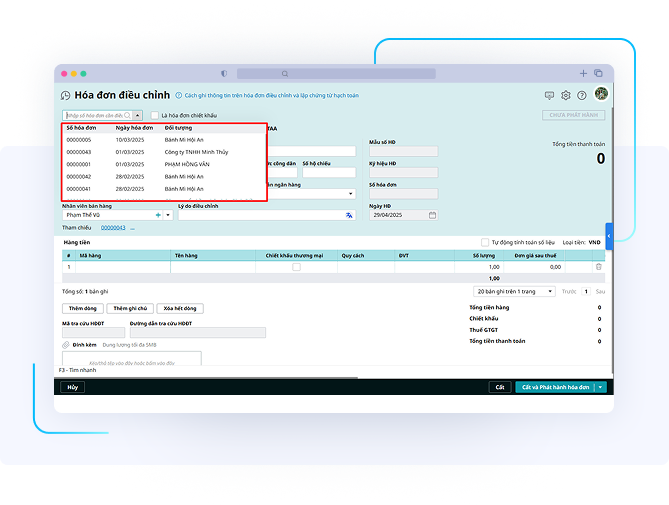Image resolution: width=669 pixels, height=505 pixels.
Task: Expand the 20 bản ghi trên 1 trang dropdown
Action: point(514,292)
